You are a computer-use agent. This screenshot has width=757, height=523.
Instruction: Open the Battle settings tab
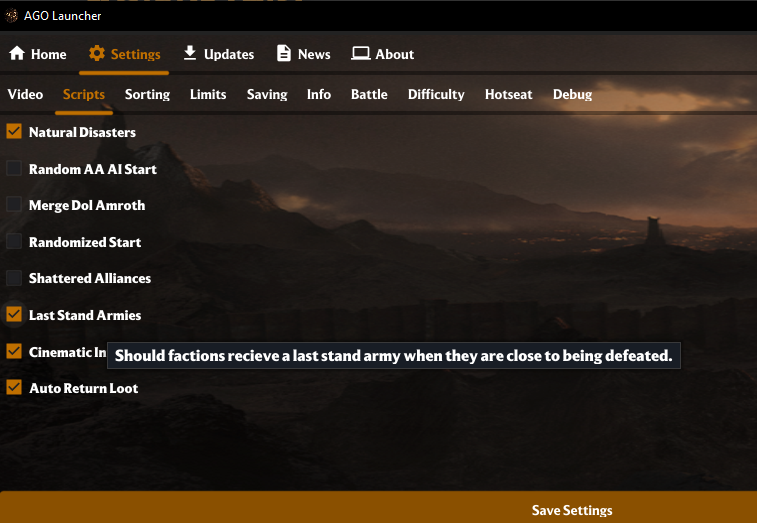[369, 94]
